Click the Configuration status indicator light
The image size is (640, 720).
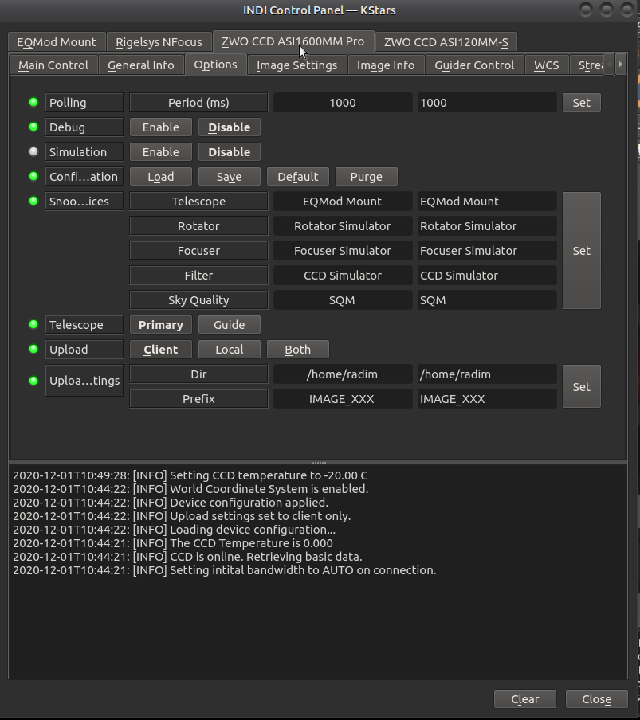tap(33, 176)
